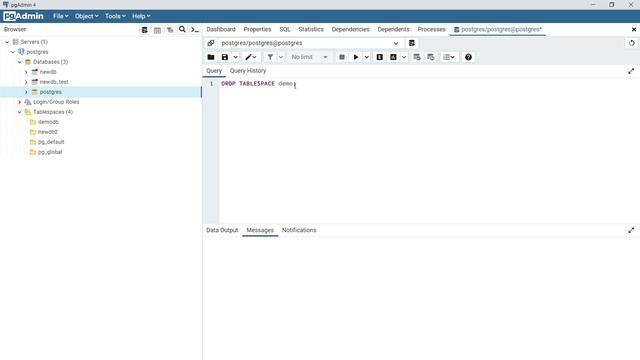
Task: Open the postgres/postgres@postgres connection dropdown
Action: (x=311, y=43)
